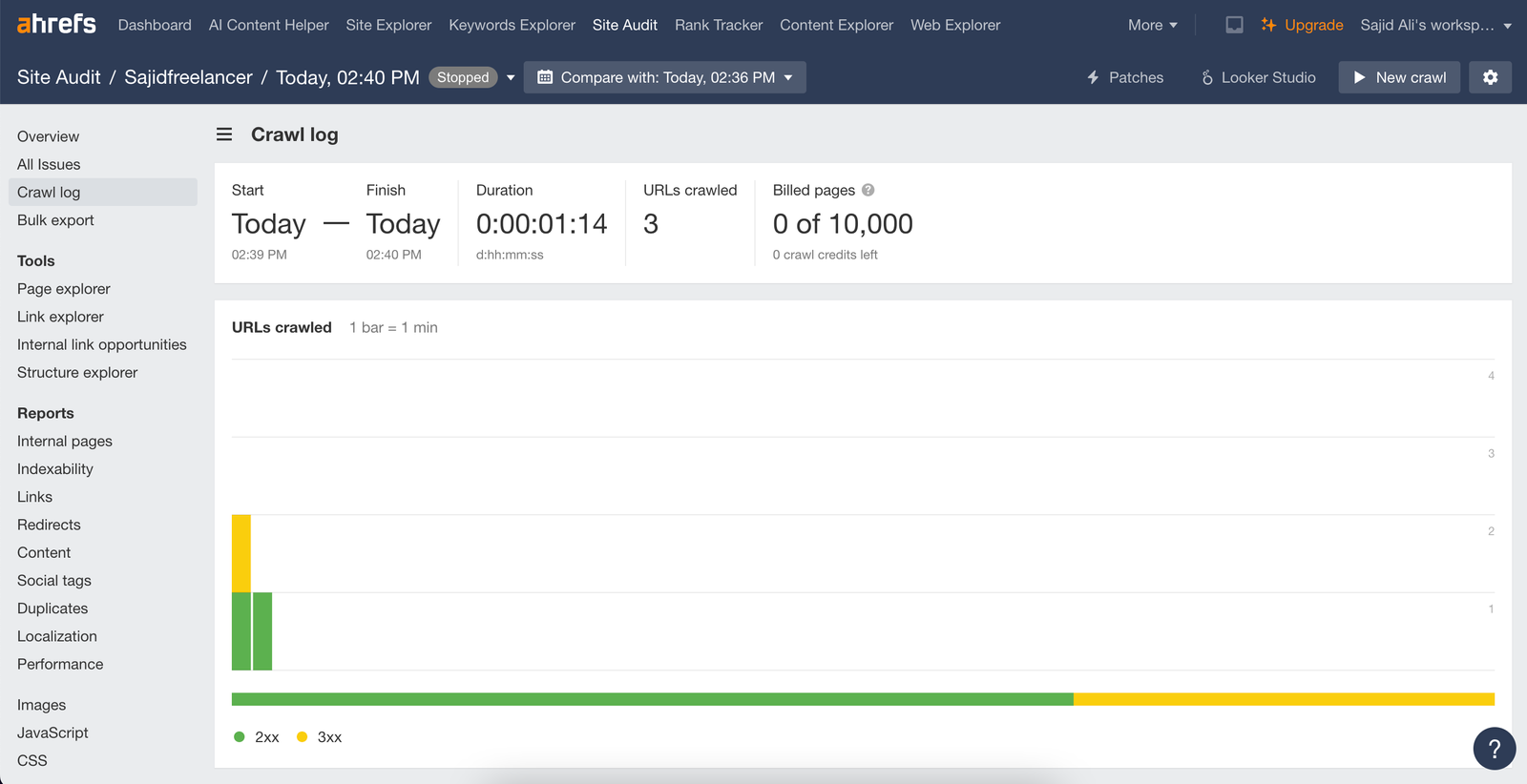Open Internal pages report
The width and height of the screenshot is (1527, 784).
[x=65, y=441]
